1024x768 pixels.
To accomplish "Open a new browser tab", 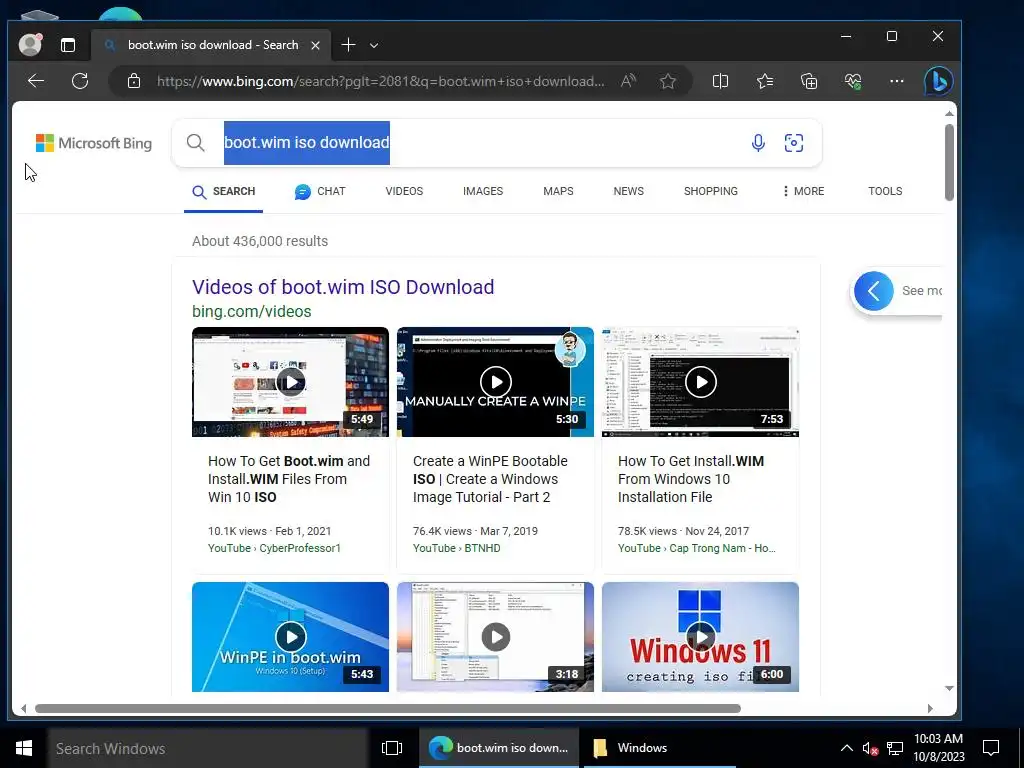I will point(349,44).
